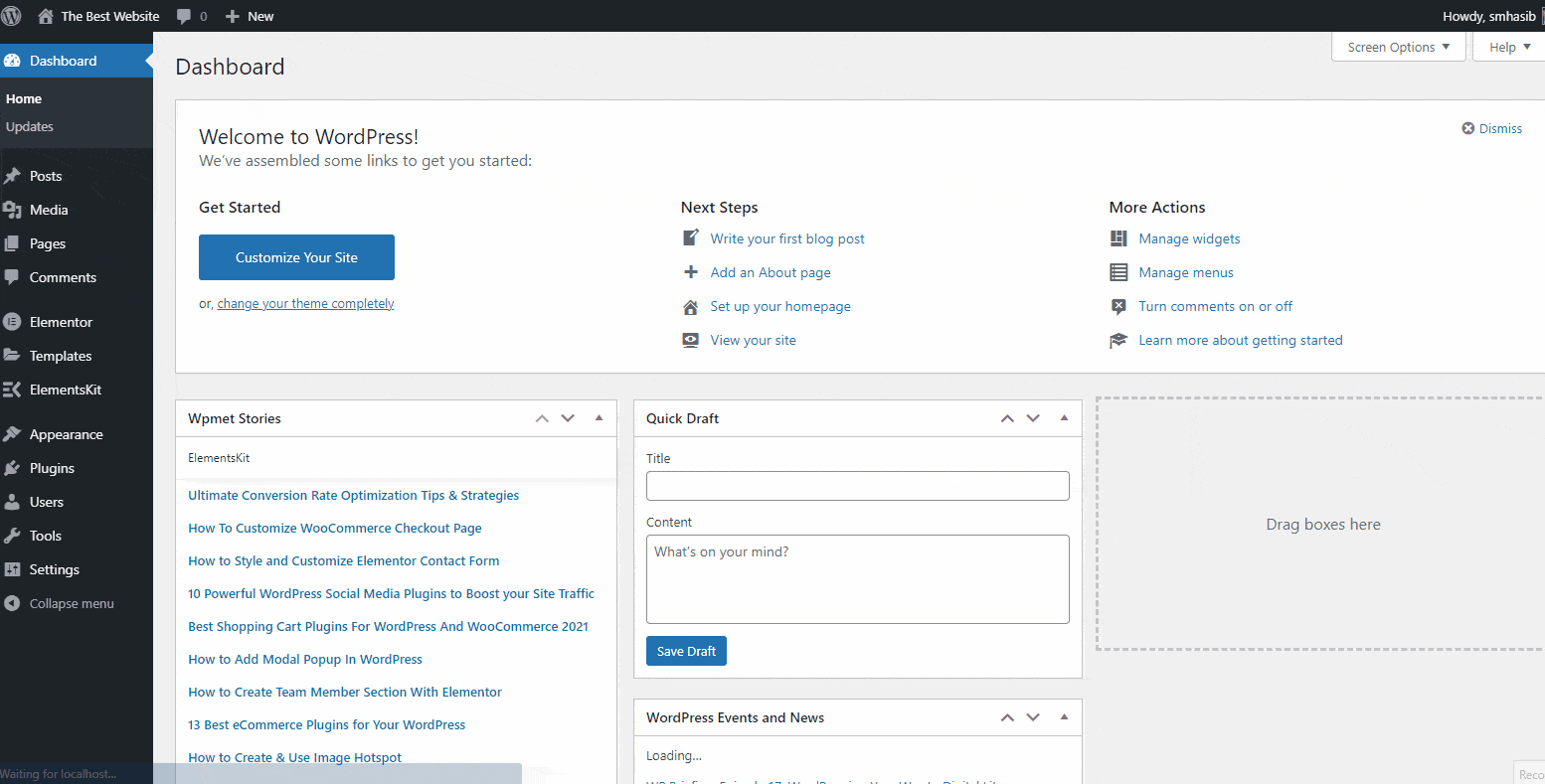The image size is (1545, 784).
Task: Click the Users person icon
Action: click(12, 502)
